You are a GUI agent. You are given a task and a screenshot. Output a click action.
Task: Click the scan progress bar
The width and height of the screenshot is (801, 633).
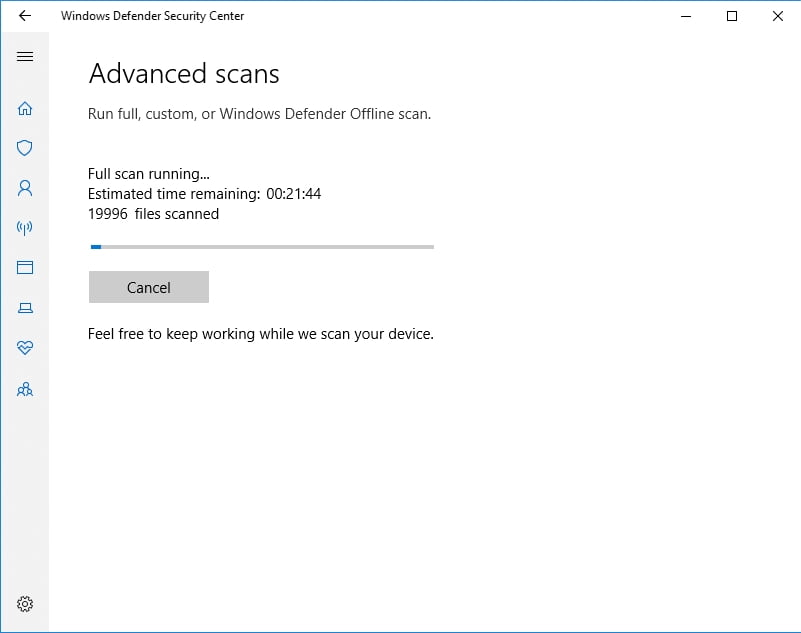click(261, 246)
